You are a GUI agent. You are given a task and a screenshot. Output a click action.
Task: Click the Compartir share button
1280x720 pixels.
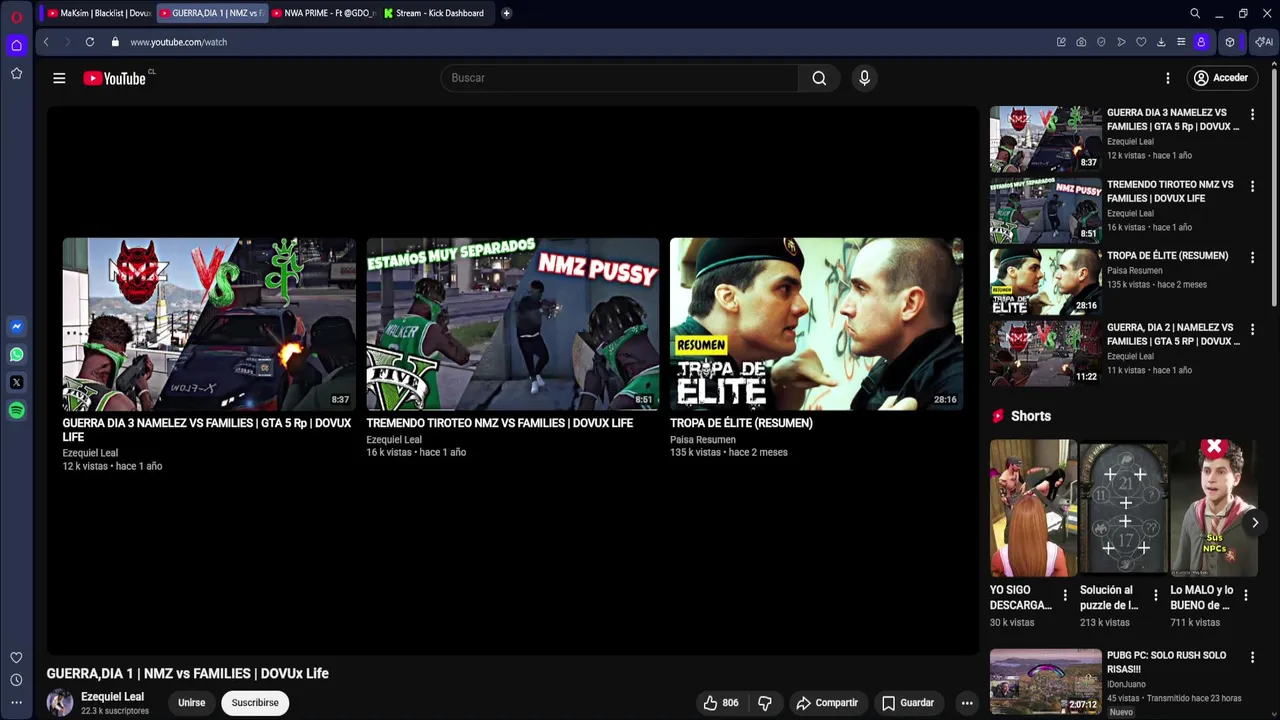827,703
